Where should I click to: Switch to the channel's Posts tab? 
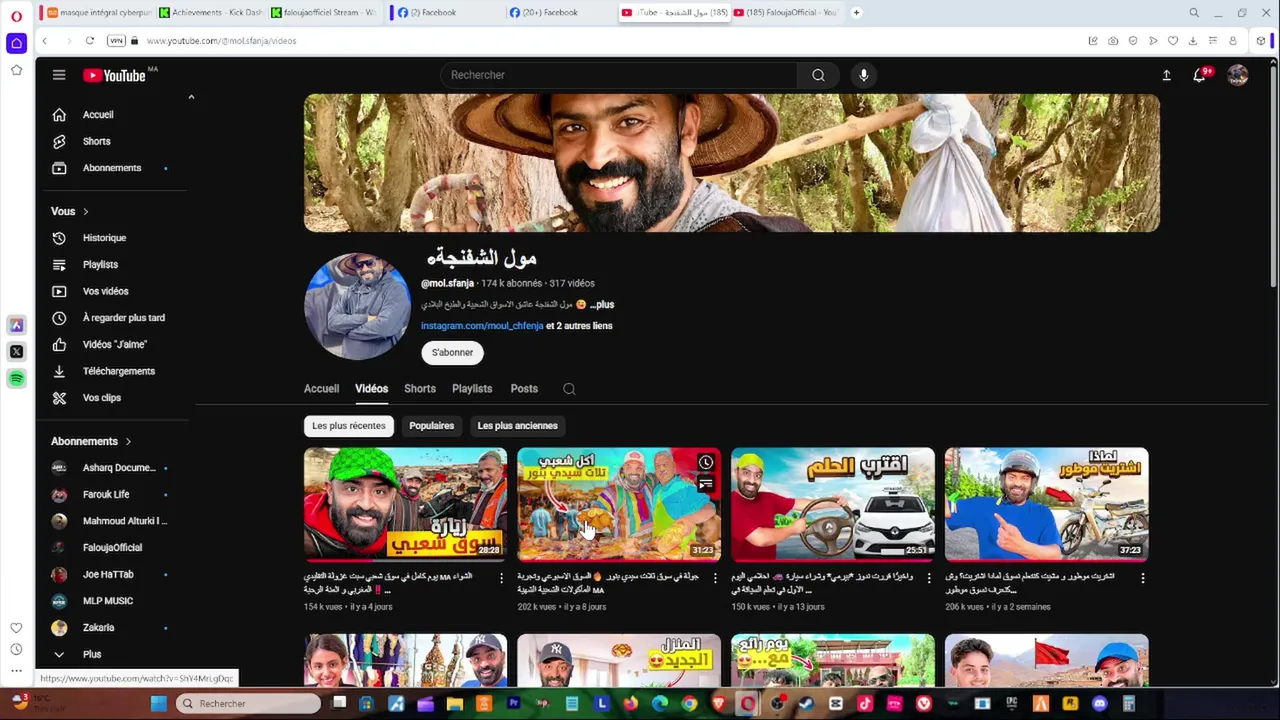tap(524, 389)
